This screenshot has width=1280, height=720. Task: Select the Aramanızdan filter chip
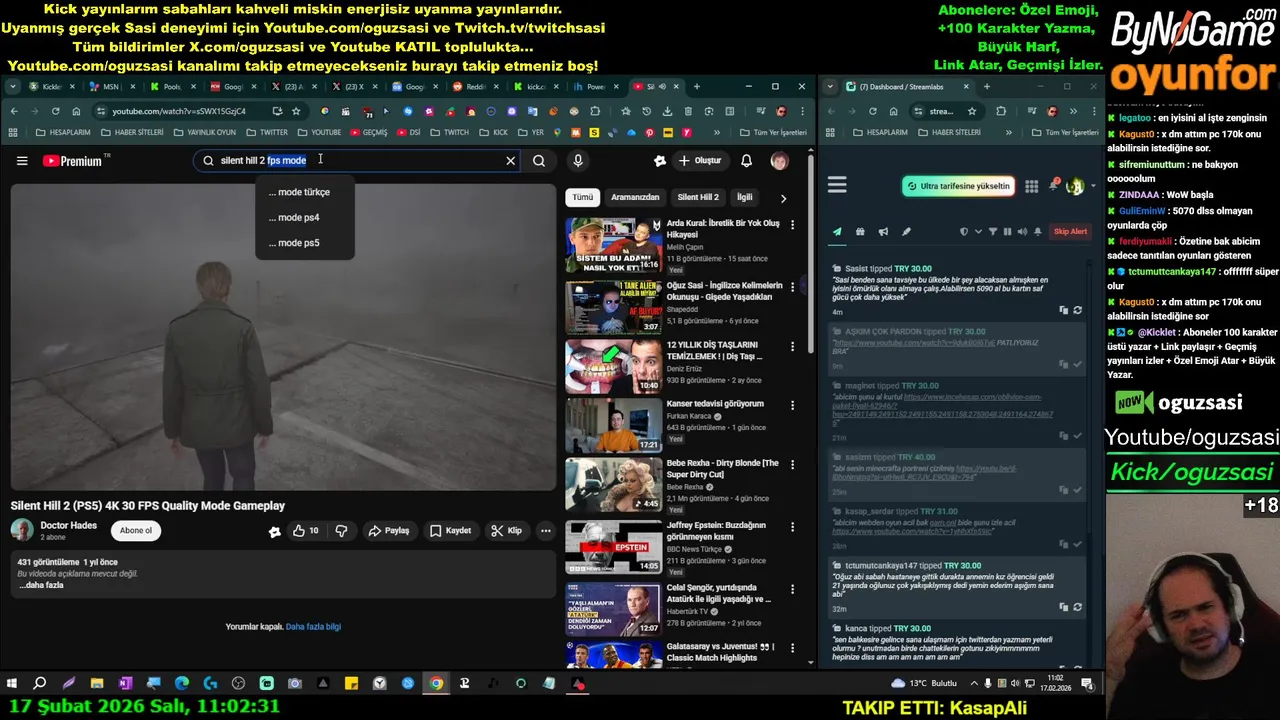[635, 197]
